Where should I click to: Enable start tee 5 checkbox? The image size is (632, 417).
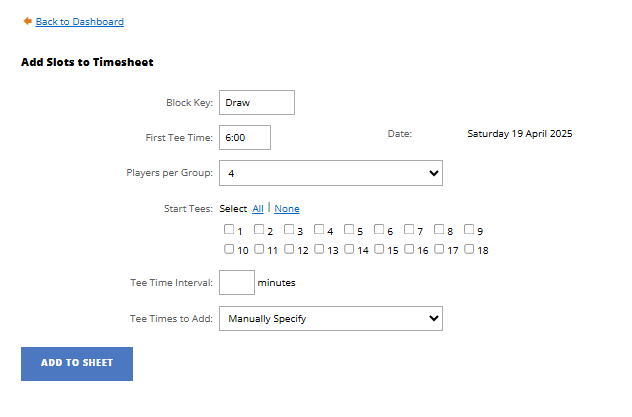tap(349, 230)
